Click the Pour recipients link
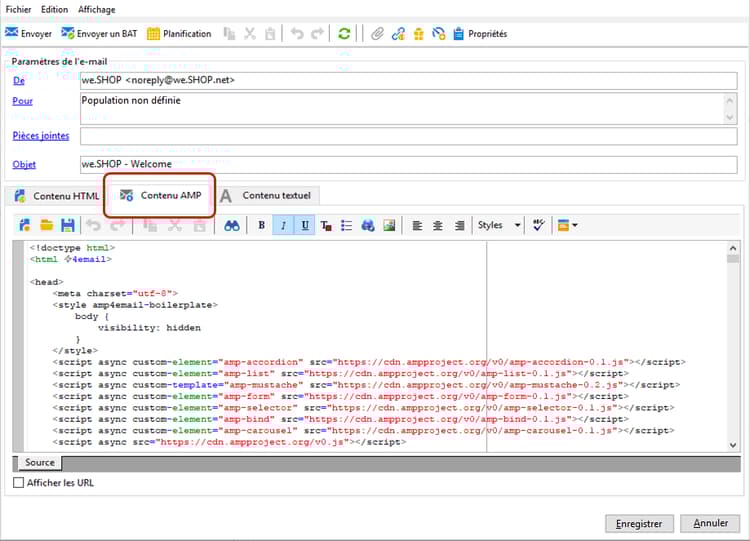 pyautogui.click(x=22, y=101)
